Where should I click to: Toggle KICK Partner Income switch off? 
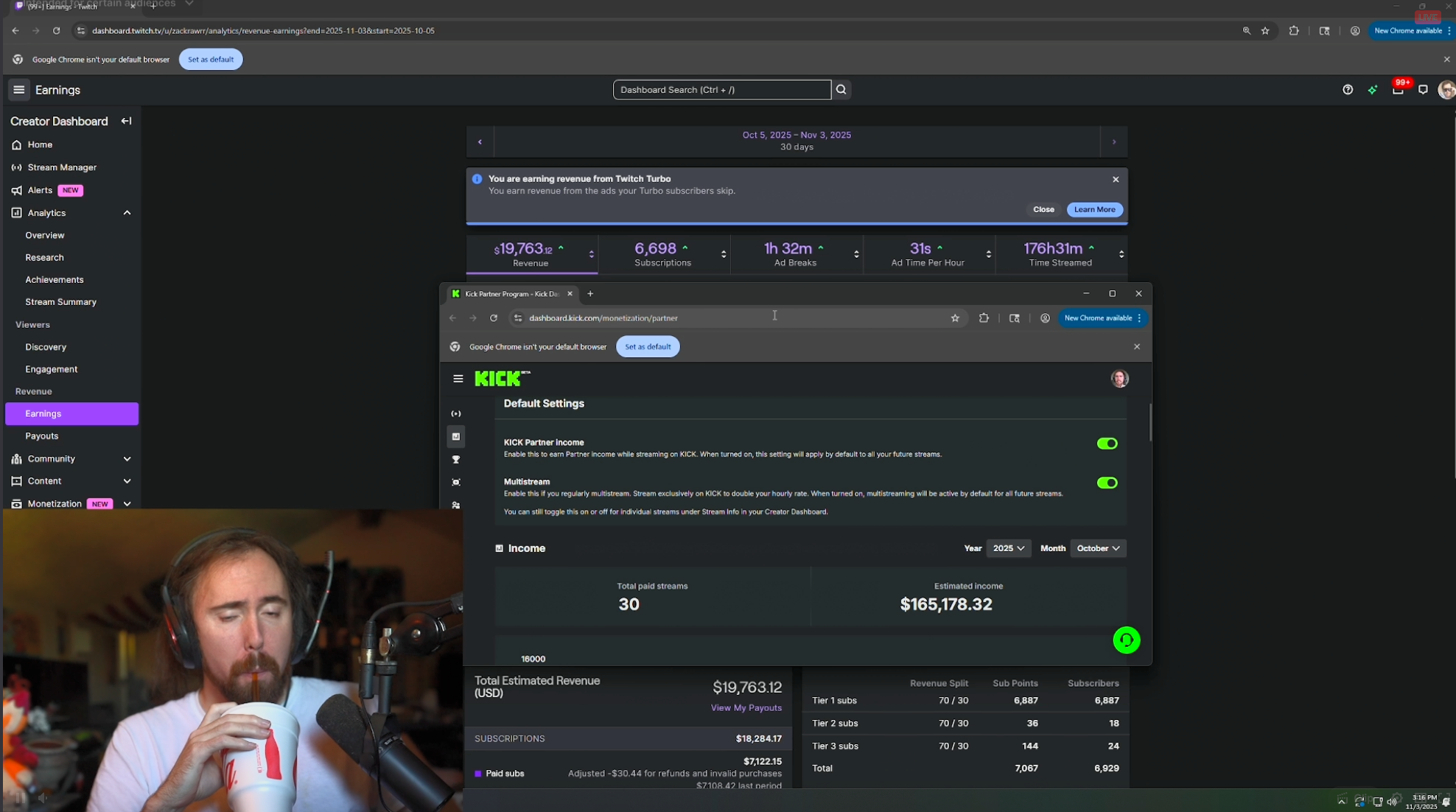pos(1107,444)
